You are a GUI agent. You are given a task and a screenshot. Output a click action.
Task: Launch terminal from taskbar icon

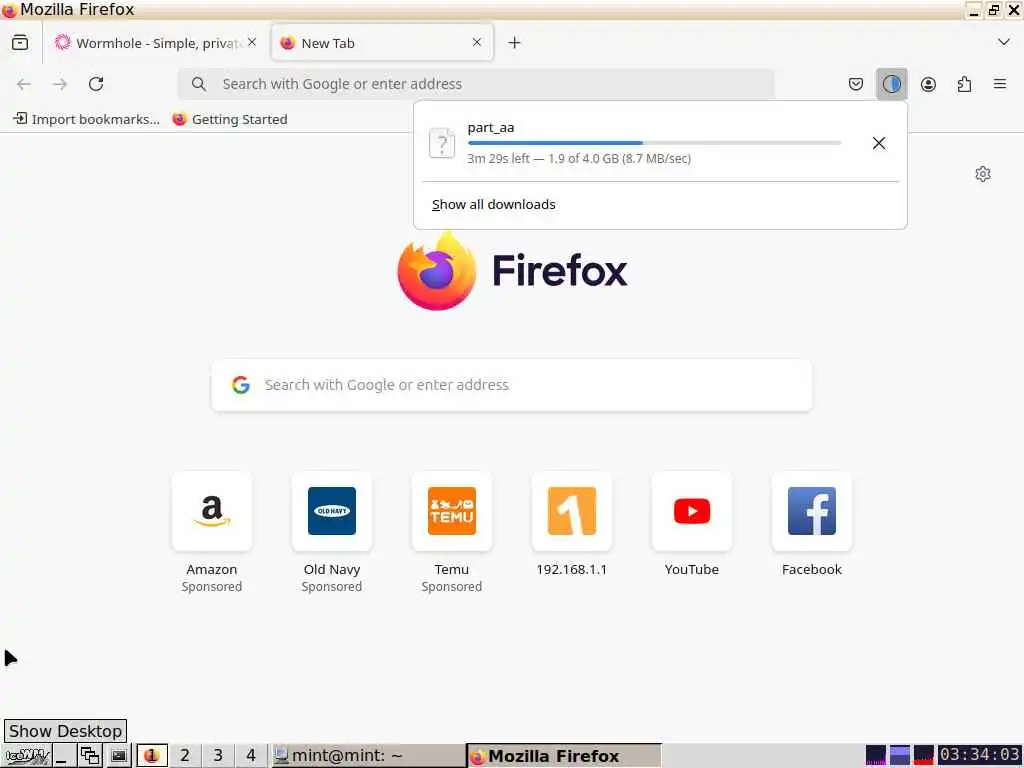pyautogui.click(x=118, y=756)
